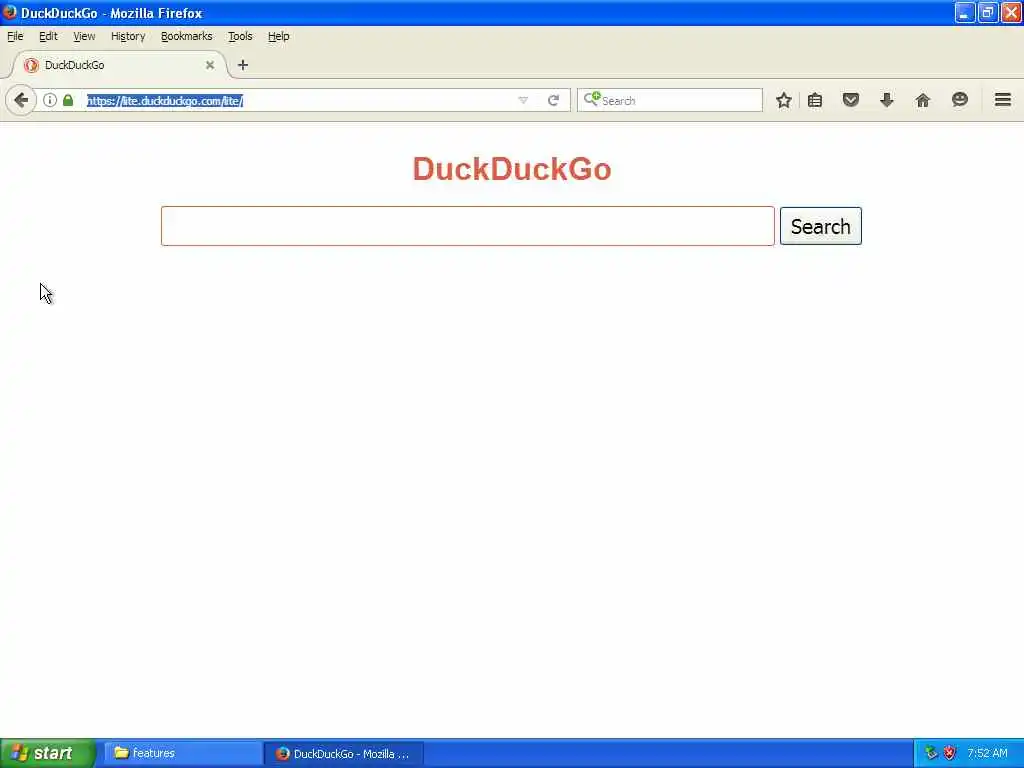
Task: Go to the Firefox home page icon
Action: [x=923, y=100]
